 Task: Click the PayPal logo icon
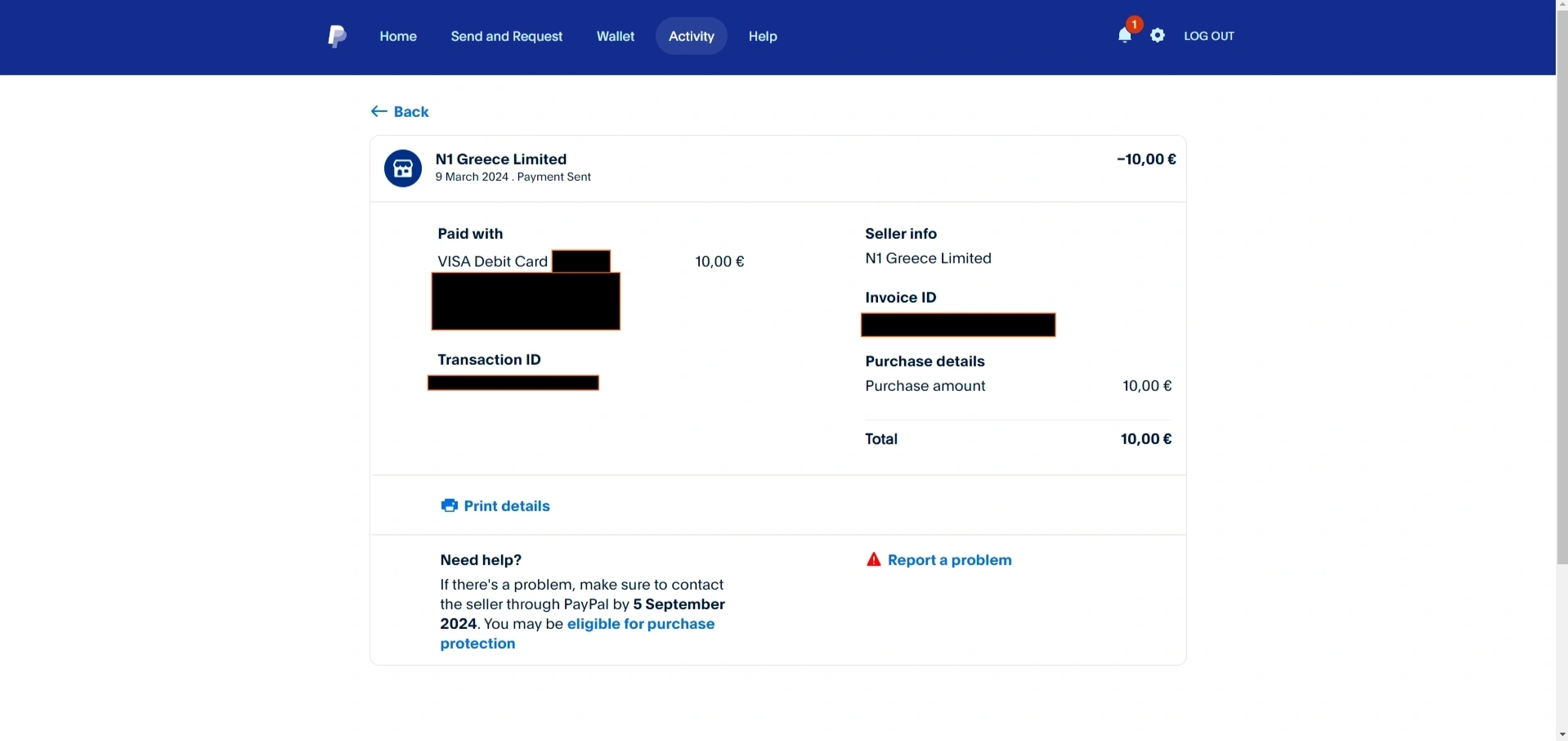(337, 36)
